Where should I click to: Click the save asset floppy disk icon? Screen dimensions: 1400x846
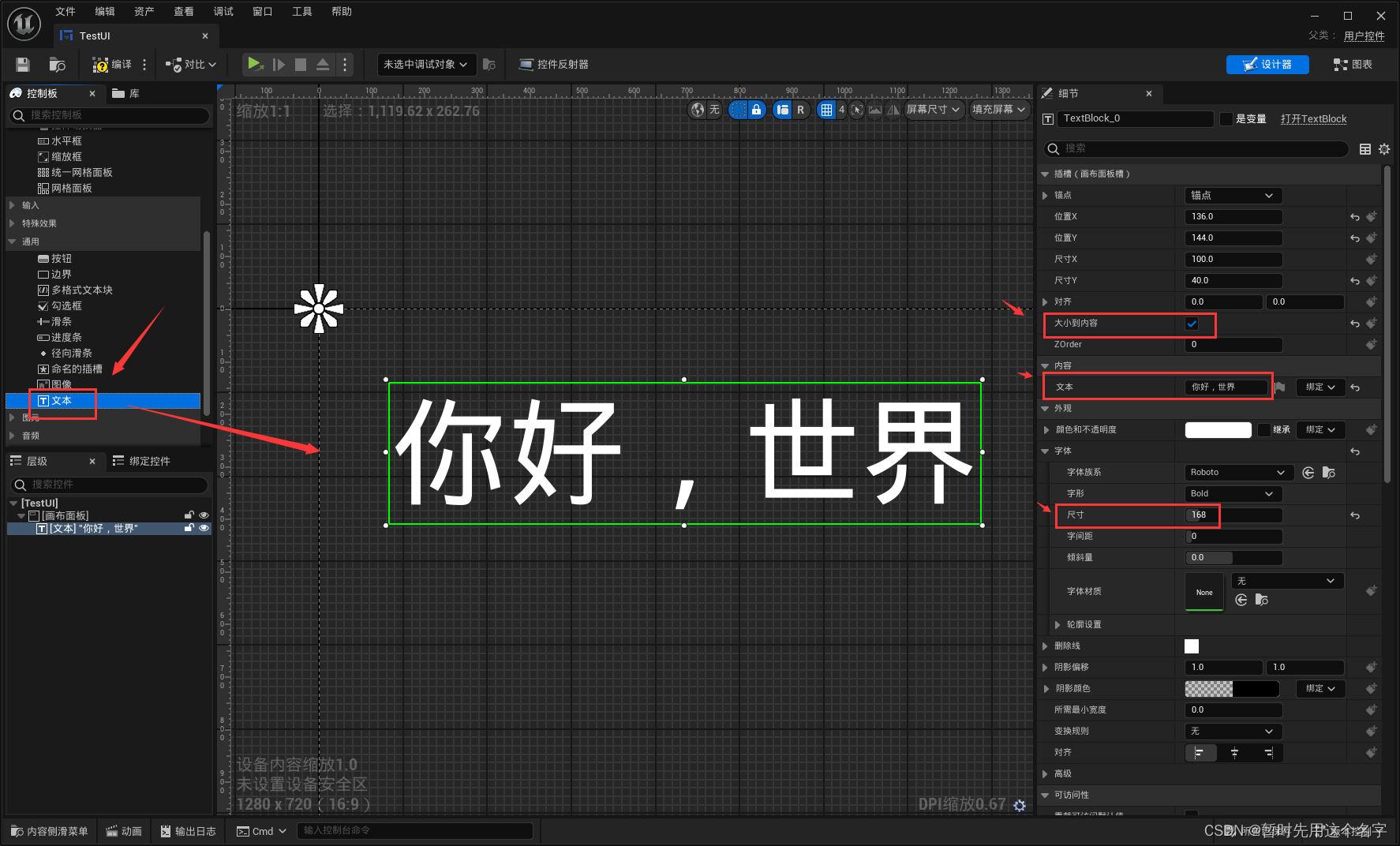point(23,65)
